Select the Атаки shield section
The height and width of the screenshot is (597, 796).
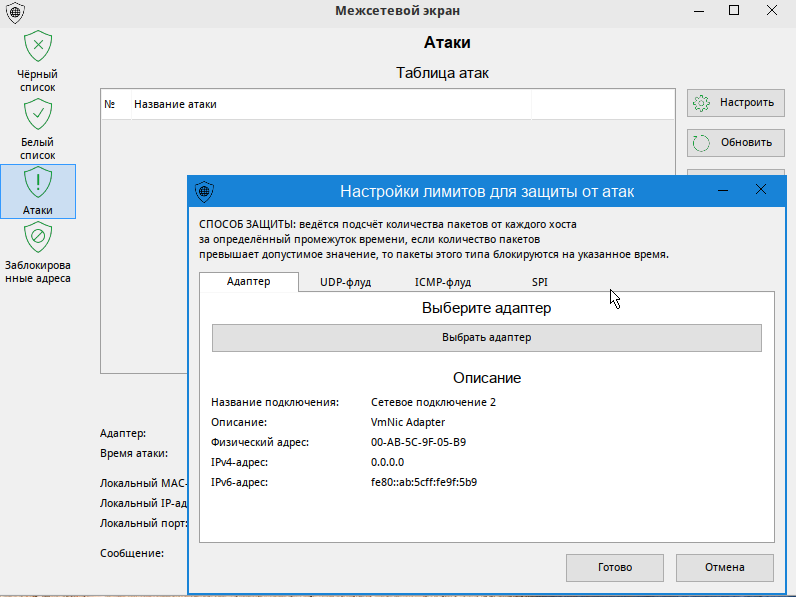[x=38, y=191]
